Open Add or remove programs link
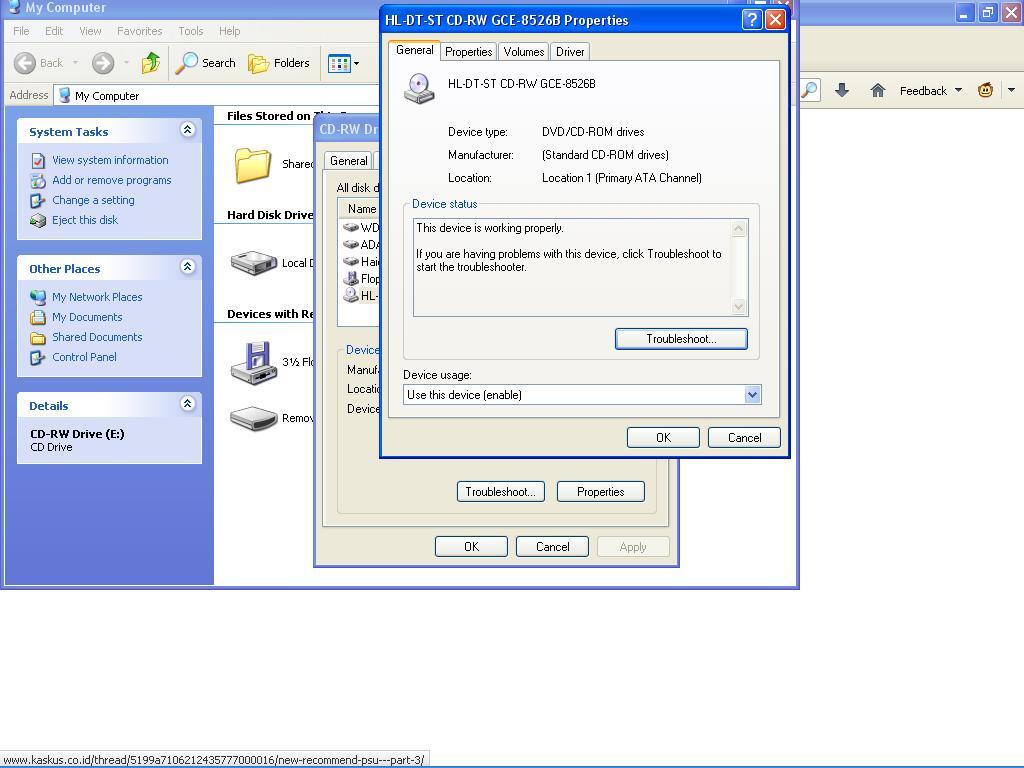The width and height of the screenshot is (1024, 768). pos(112,180)
